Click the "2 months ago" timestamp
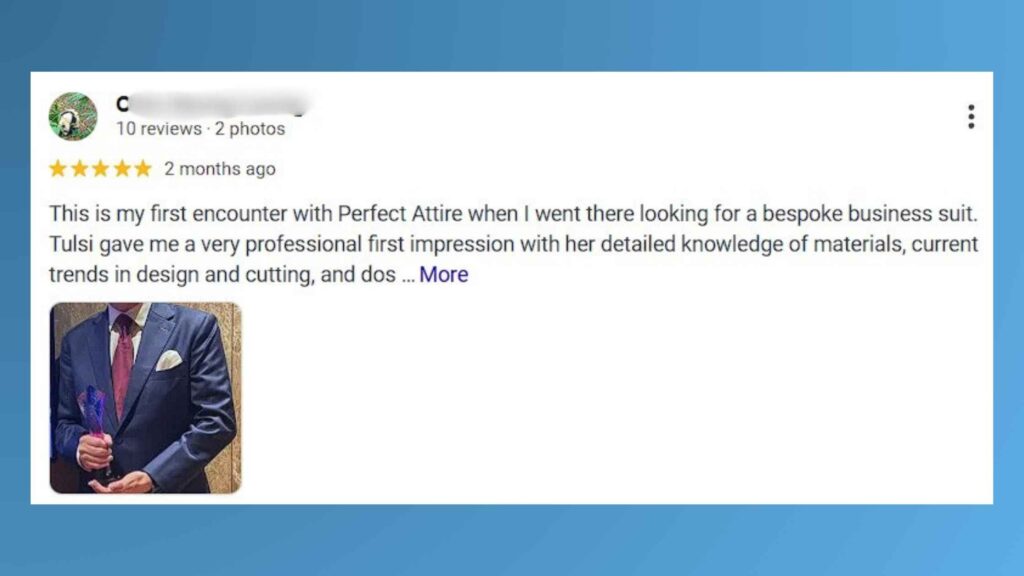This screenshot has width=1024, height=576. click(219, 169)
